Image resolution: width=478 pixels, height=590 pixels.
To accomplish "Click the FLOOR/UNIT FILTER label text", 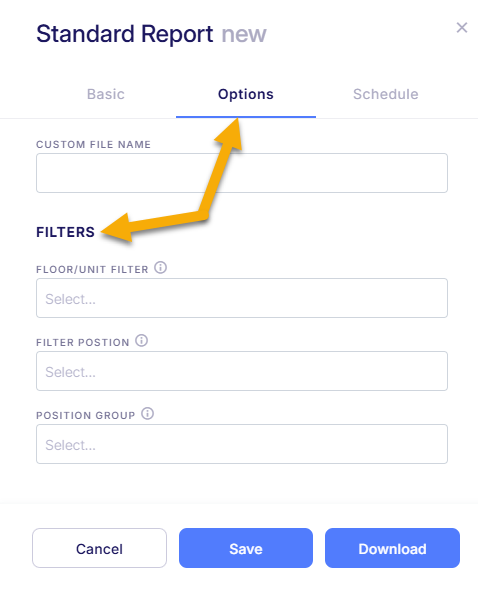I will [x=92, y=269].
